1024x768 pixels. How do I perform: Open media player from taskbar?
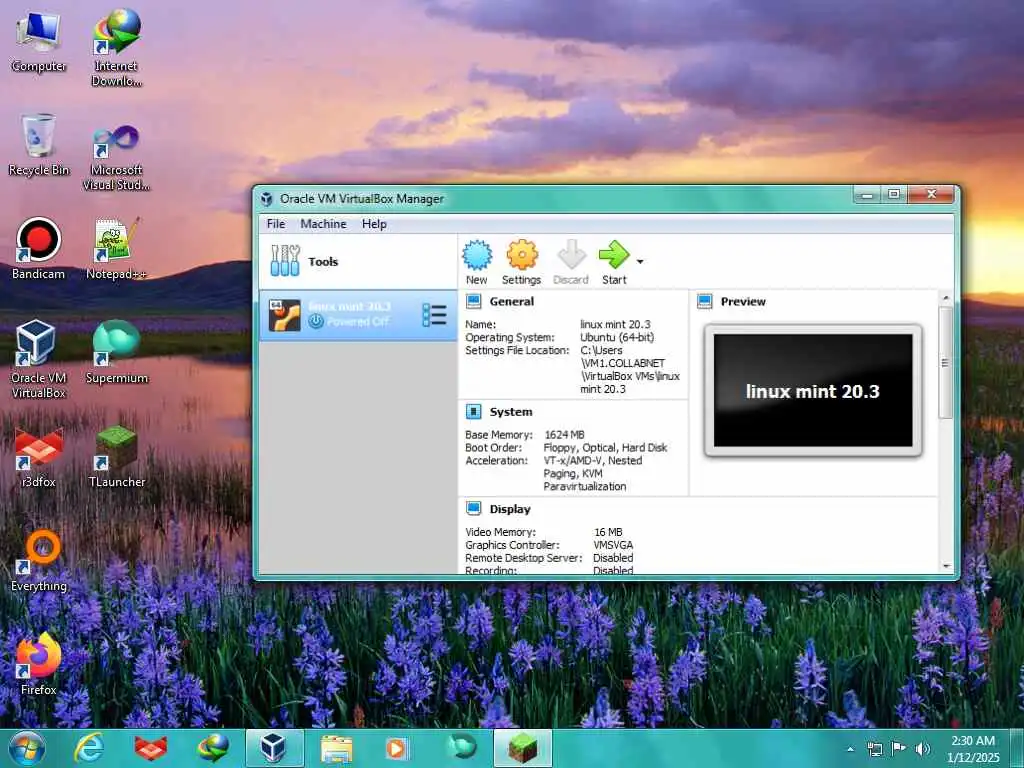396,748
